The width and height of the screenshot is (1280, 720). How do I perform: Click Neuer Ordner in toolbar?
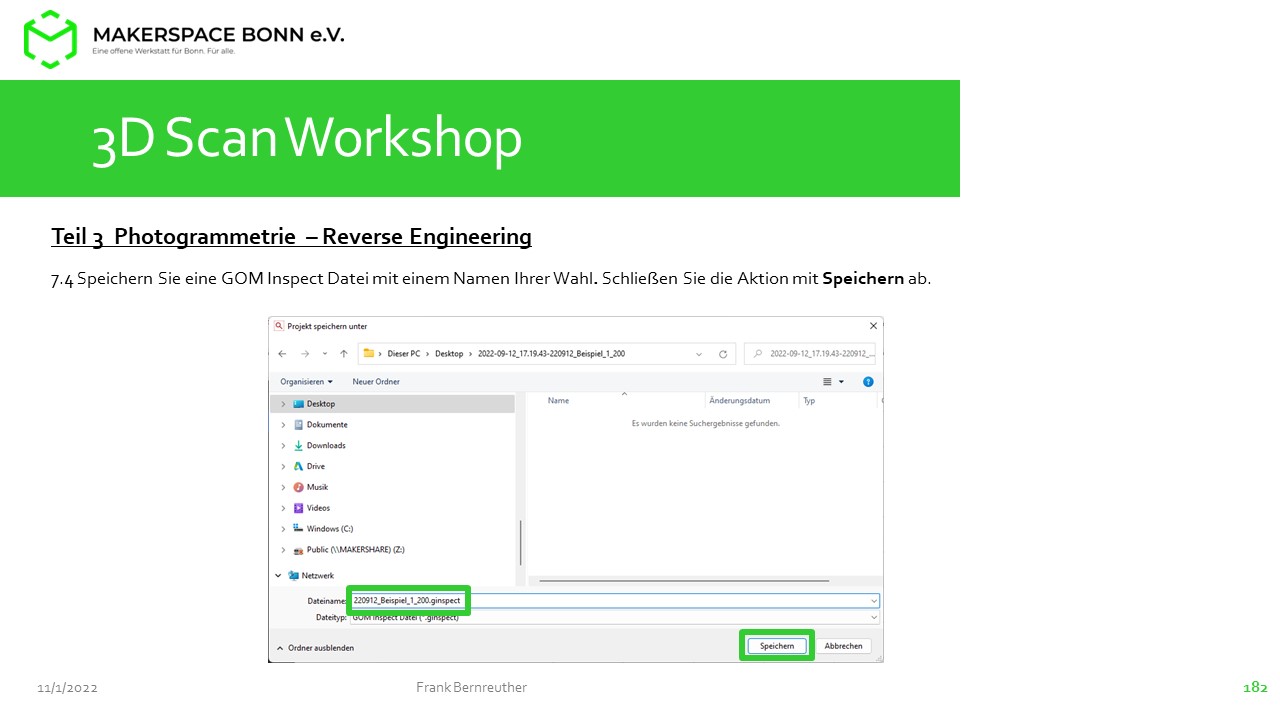tap(376, 382)
